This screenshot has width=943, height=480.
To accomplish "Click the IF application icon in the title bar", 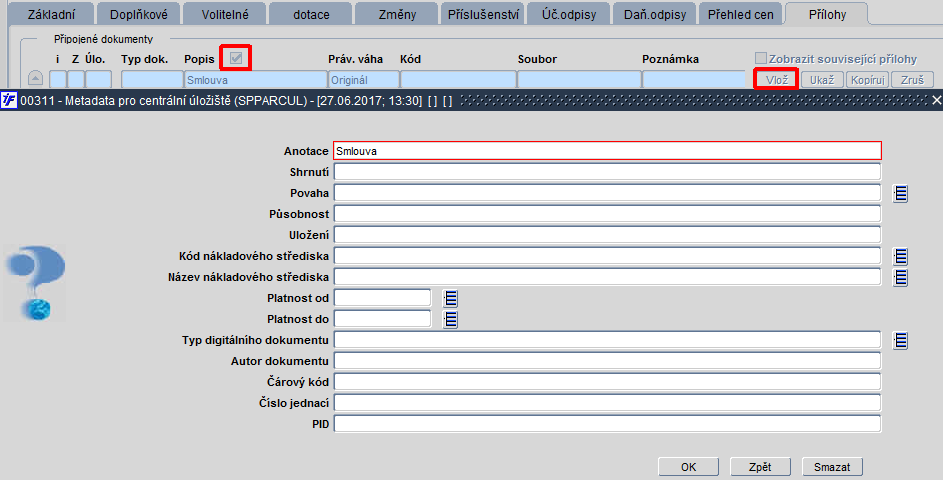I will [x=9, y=100].
